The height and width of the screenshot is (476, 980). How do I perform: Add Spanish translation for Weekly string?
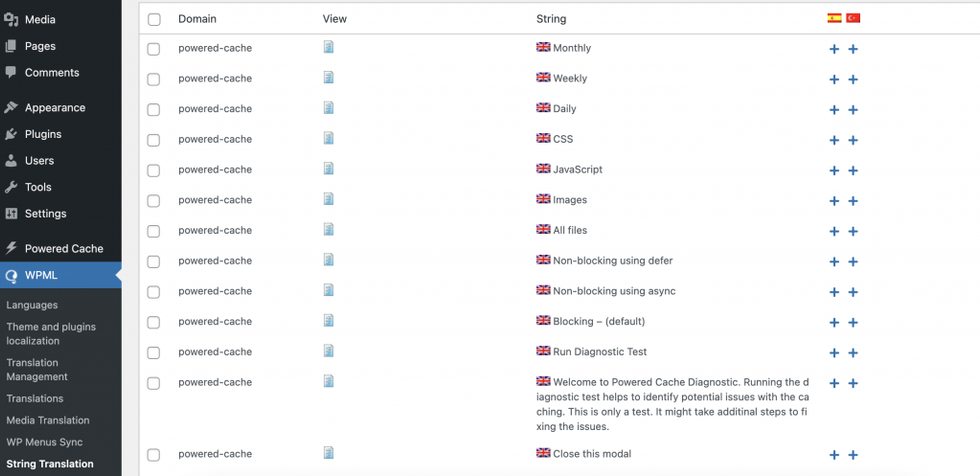coord(834,79)
